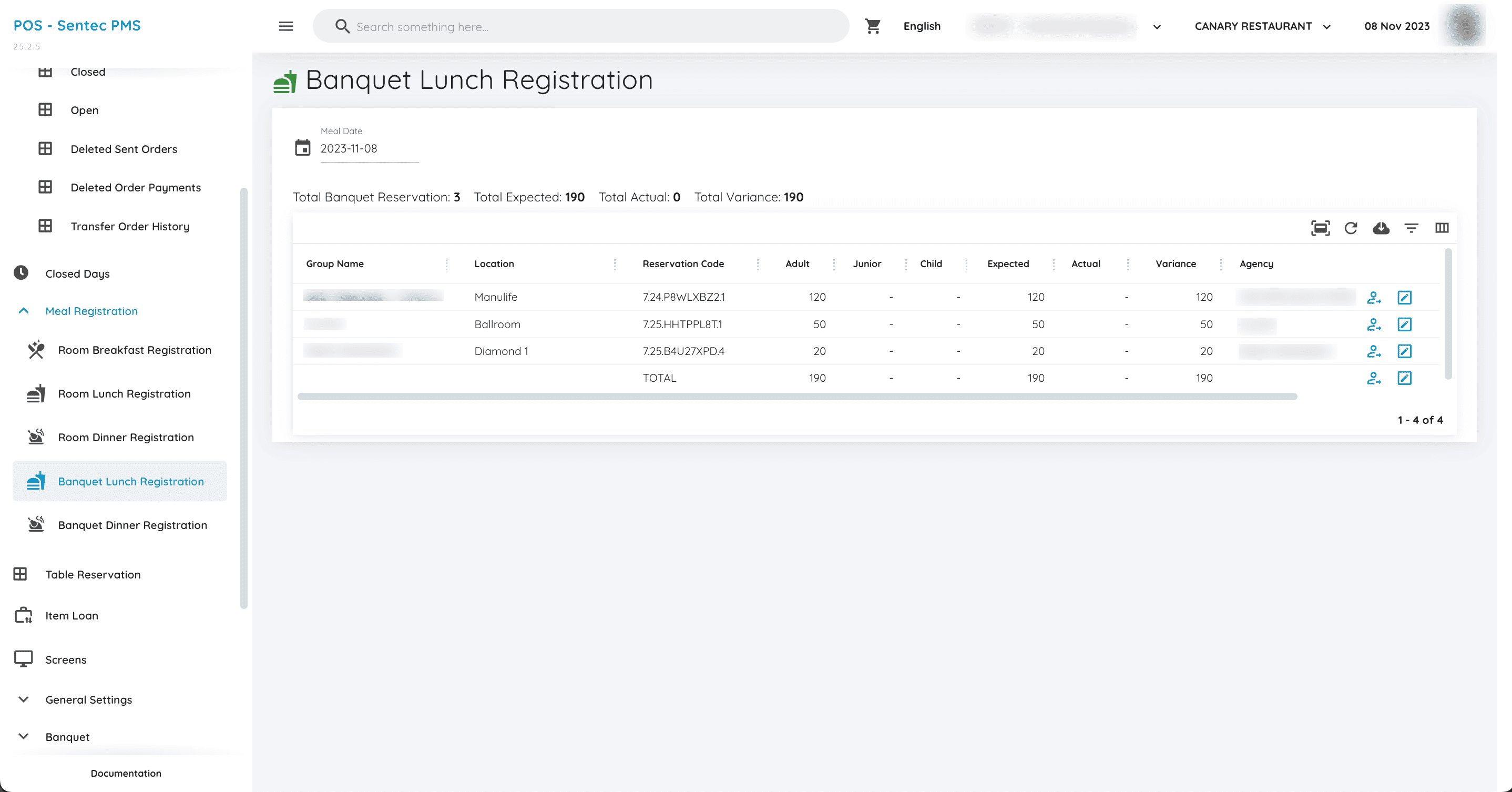Open Room Dinner Registration menu item

[120, 438]
